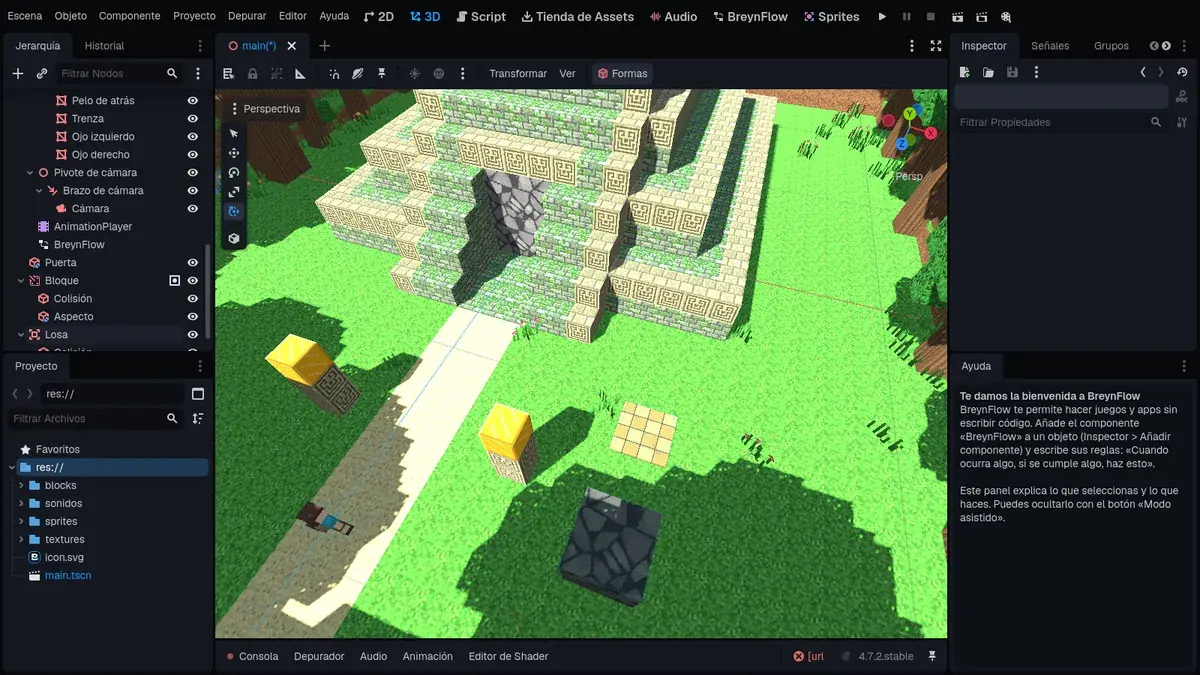The height and width of the screenshot is (675, 1200).
Task: Toggle visibility of Aspecto node
Action: (x=192, y=317)
